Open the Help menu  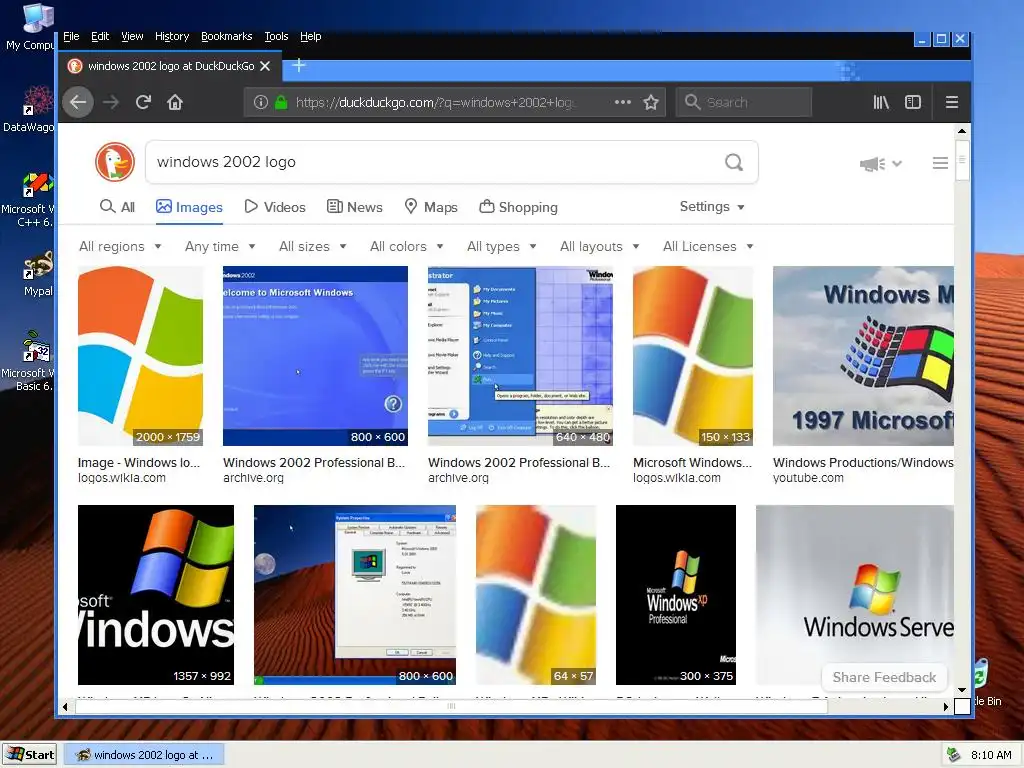coord(311,37)
